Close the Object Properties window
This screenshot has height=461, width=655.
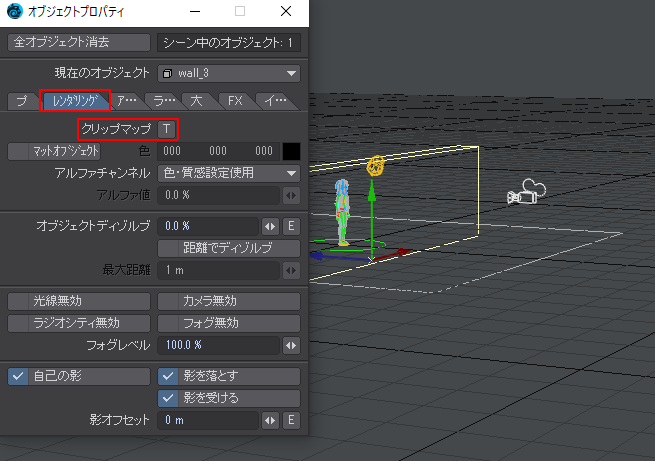point(286,11)
